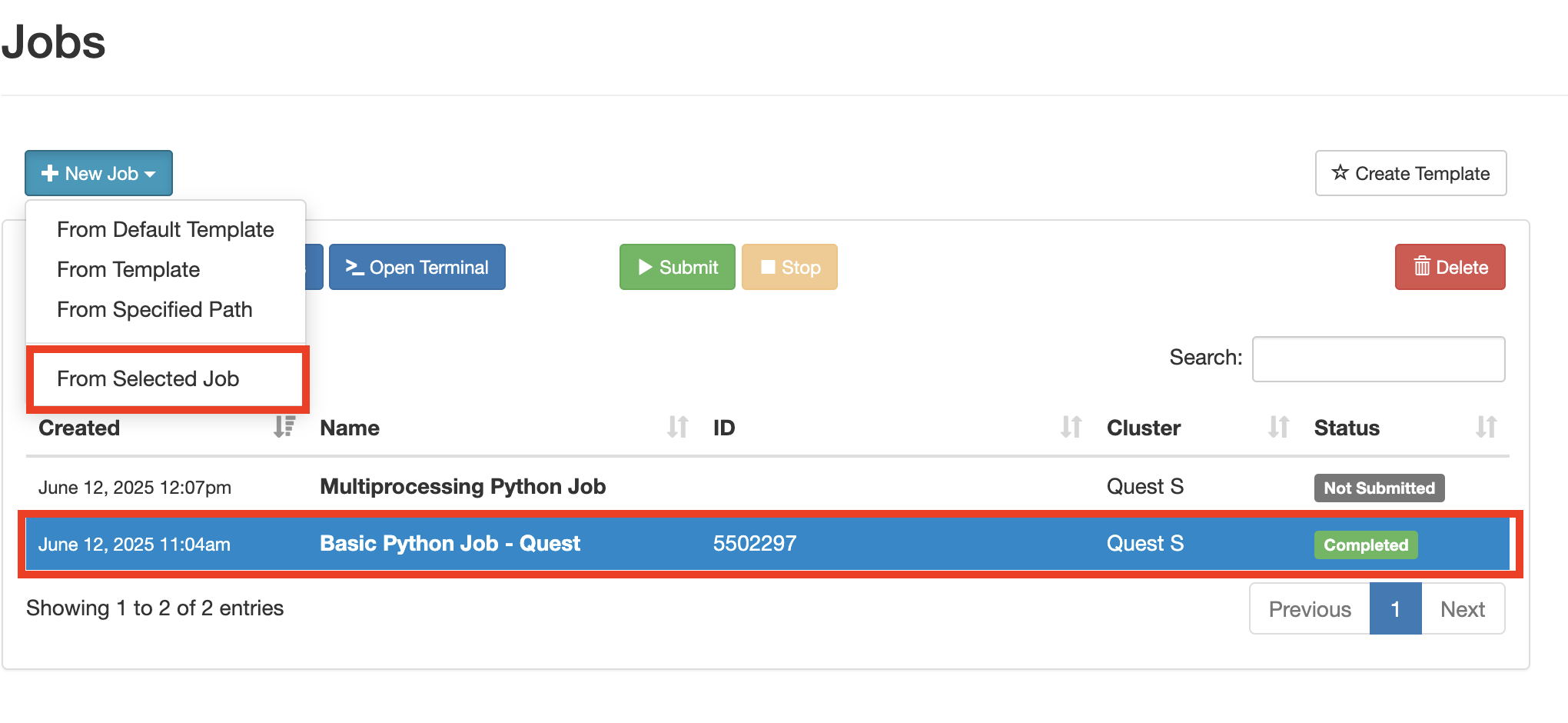Click inside the Search field

click(1377, 358)
